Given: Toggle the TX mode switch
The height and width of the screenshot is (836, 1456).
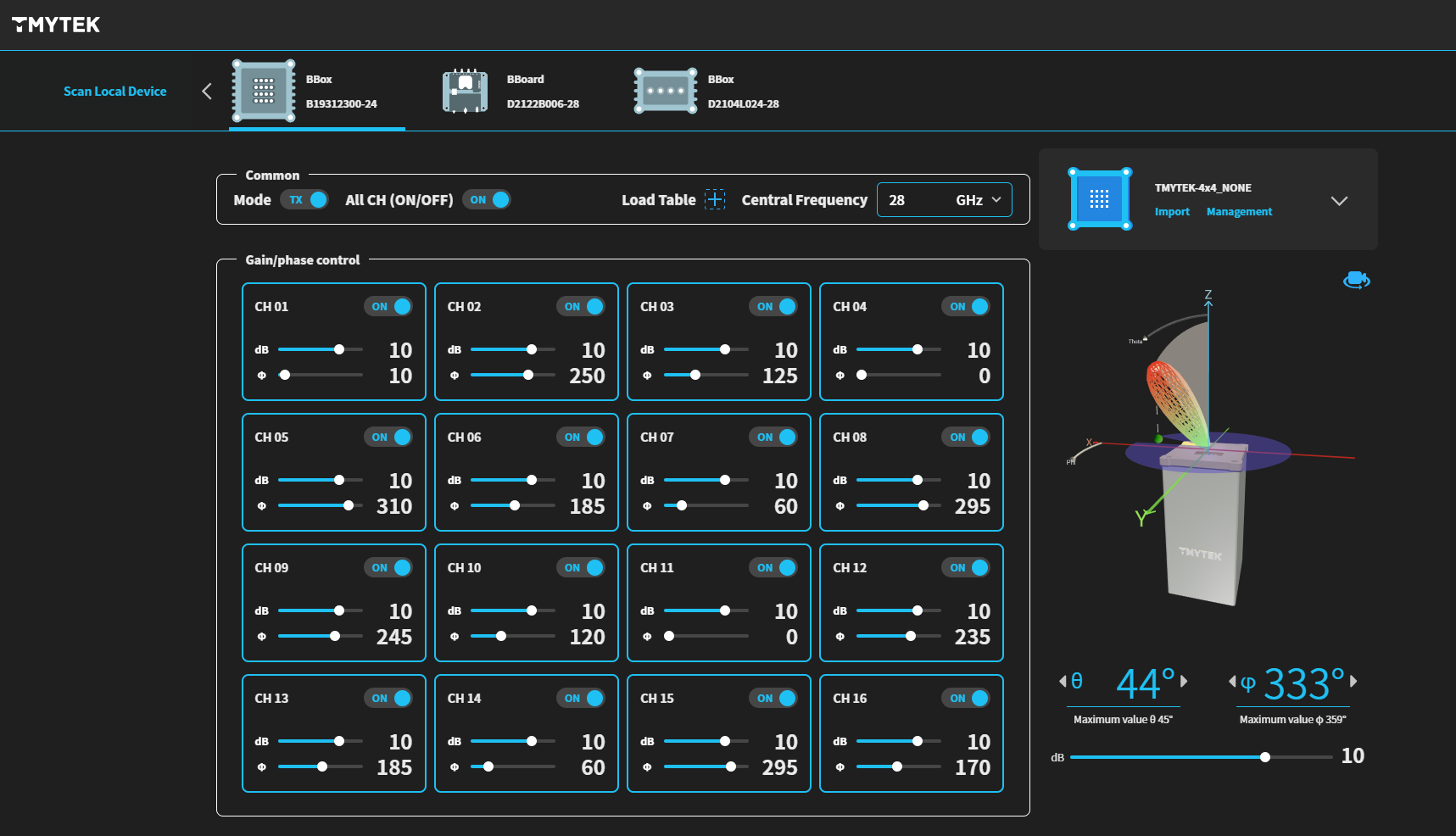Looking at the screenshot, I should (x=304, y=200).
